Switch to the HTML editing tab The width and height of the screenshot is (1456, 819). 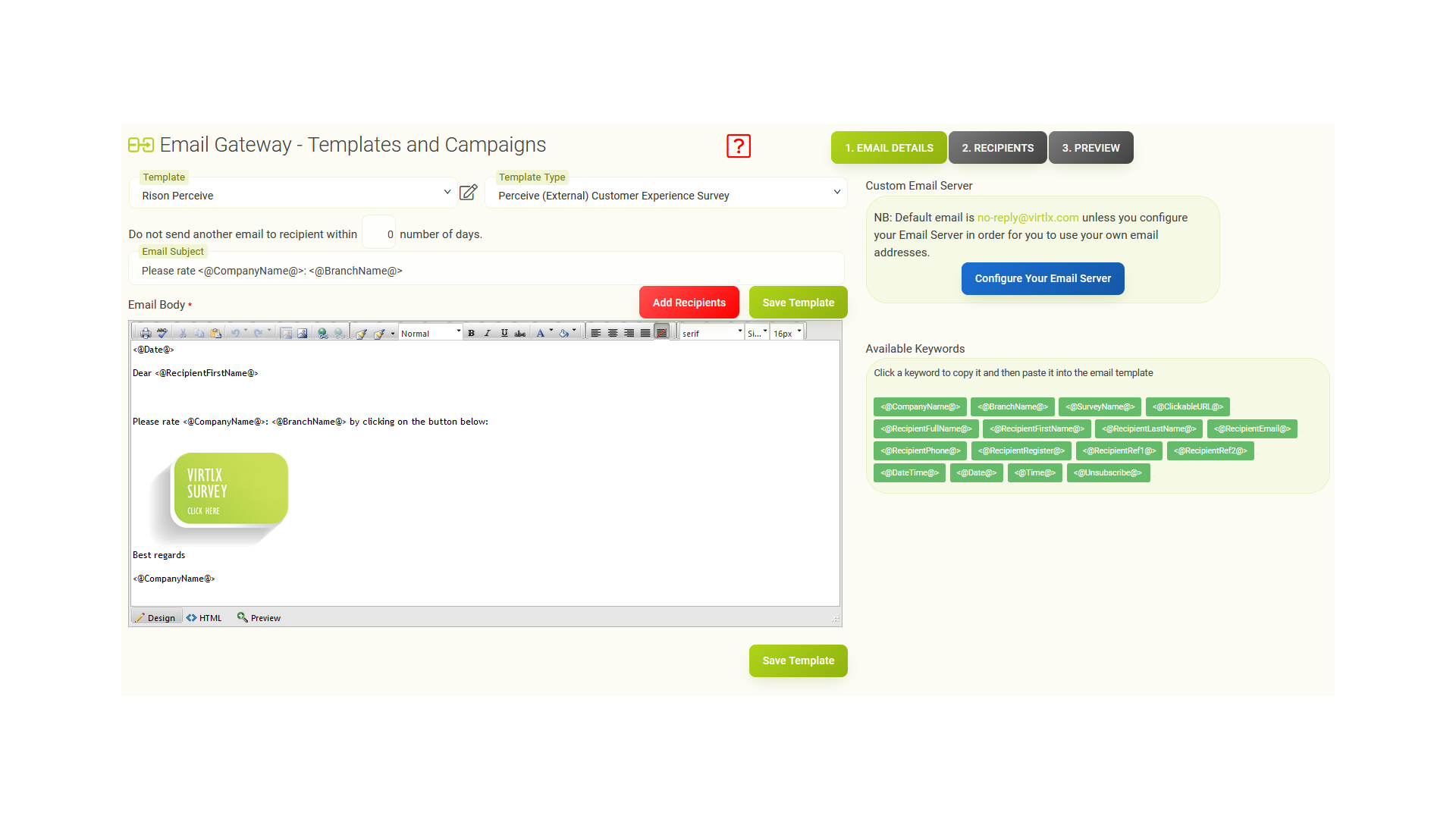(x=207, y=617)
